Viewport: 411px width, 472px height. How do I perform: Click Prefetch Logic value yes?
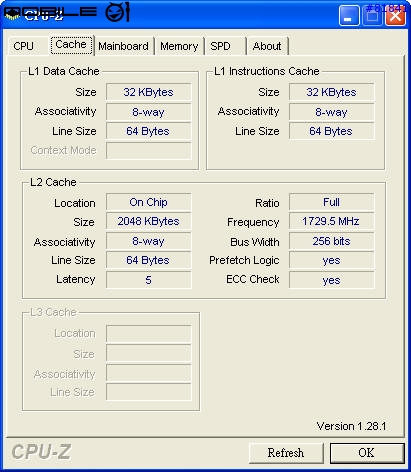tap(331, 260)
